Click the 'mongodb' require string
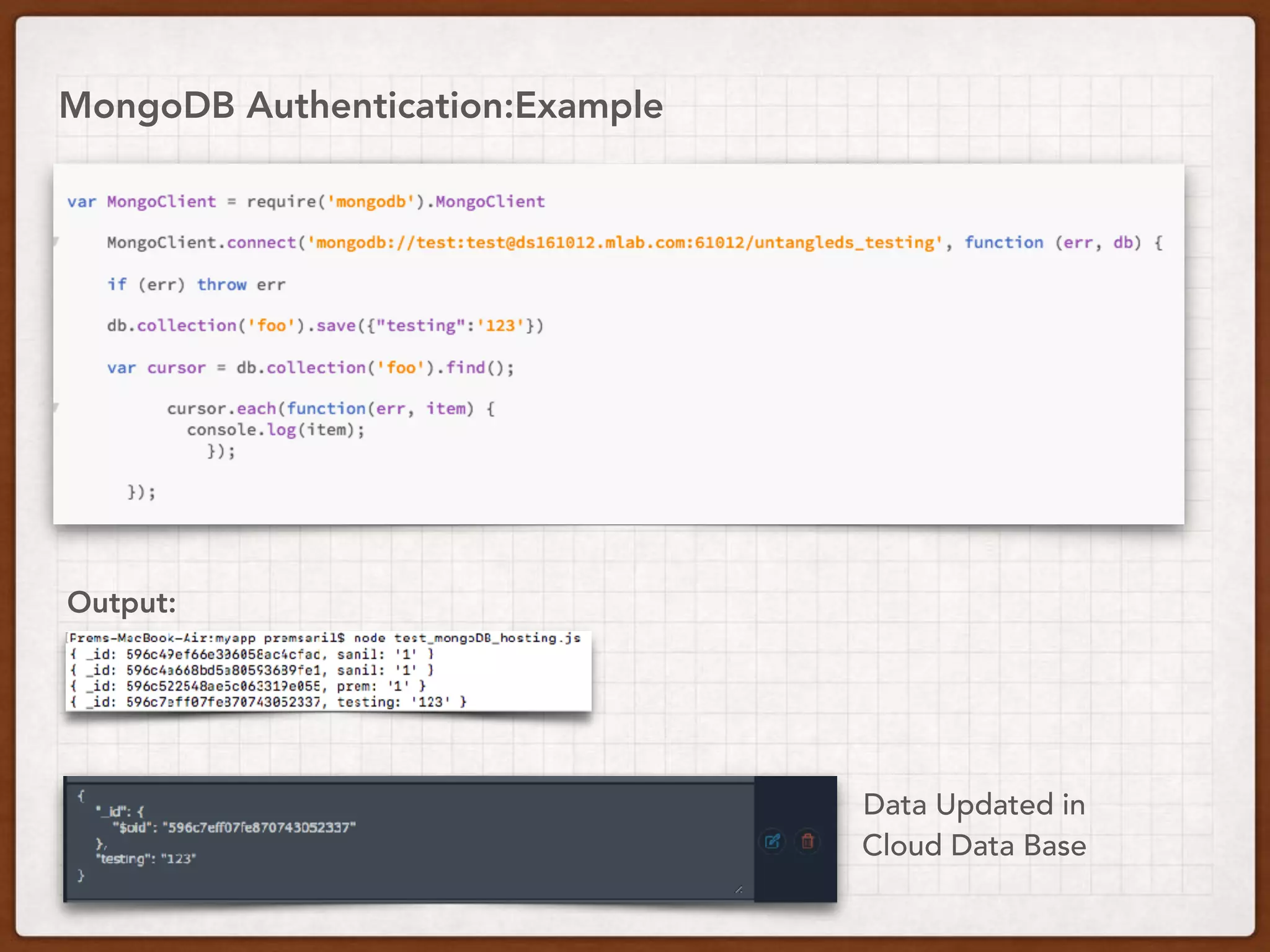 click(370, 202)
